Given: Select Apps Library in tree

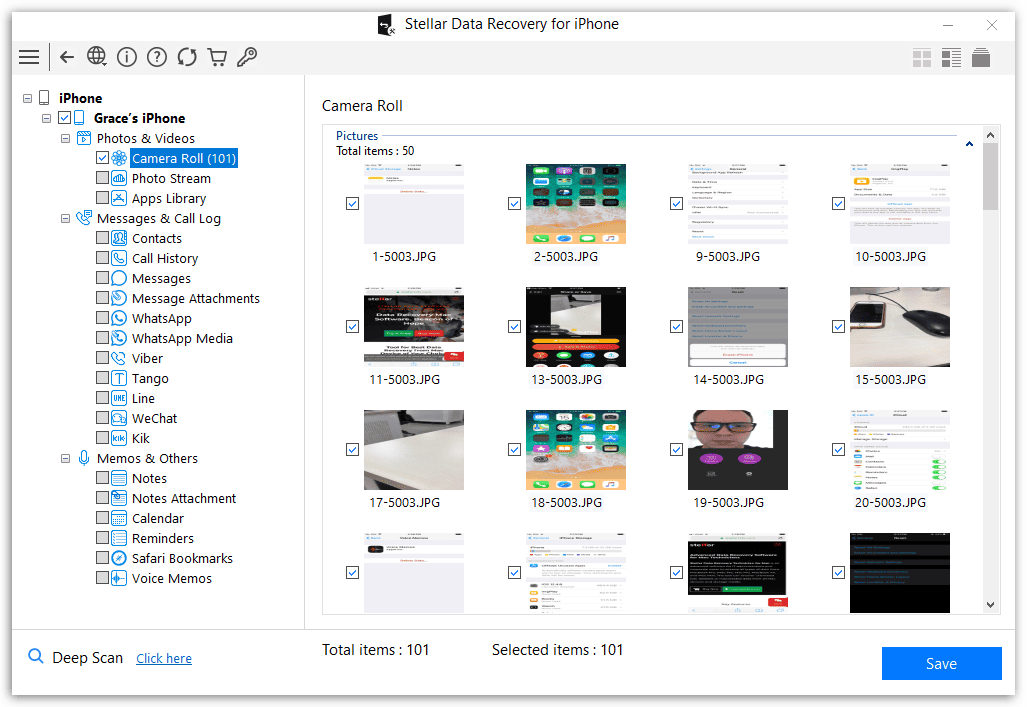Looking at the screenshot, I should tap(168, 199).
